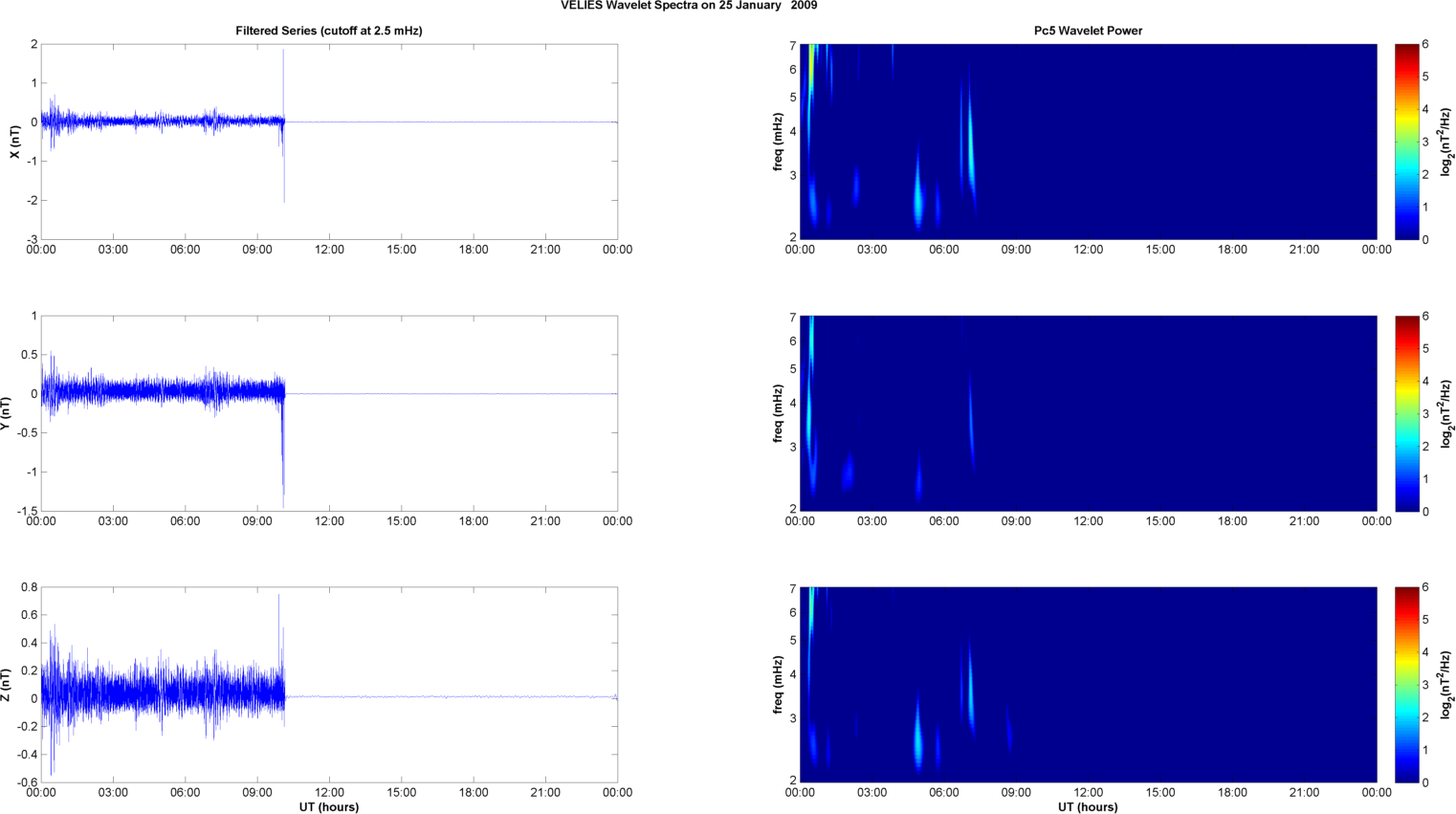This screenshot has height=814, width=1456.
Task: Click the Z filtered time series plot
Action: [x=329, y=685]
